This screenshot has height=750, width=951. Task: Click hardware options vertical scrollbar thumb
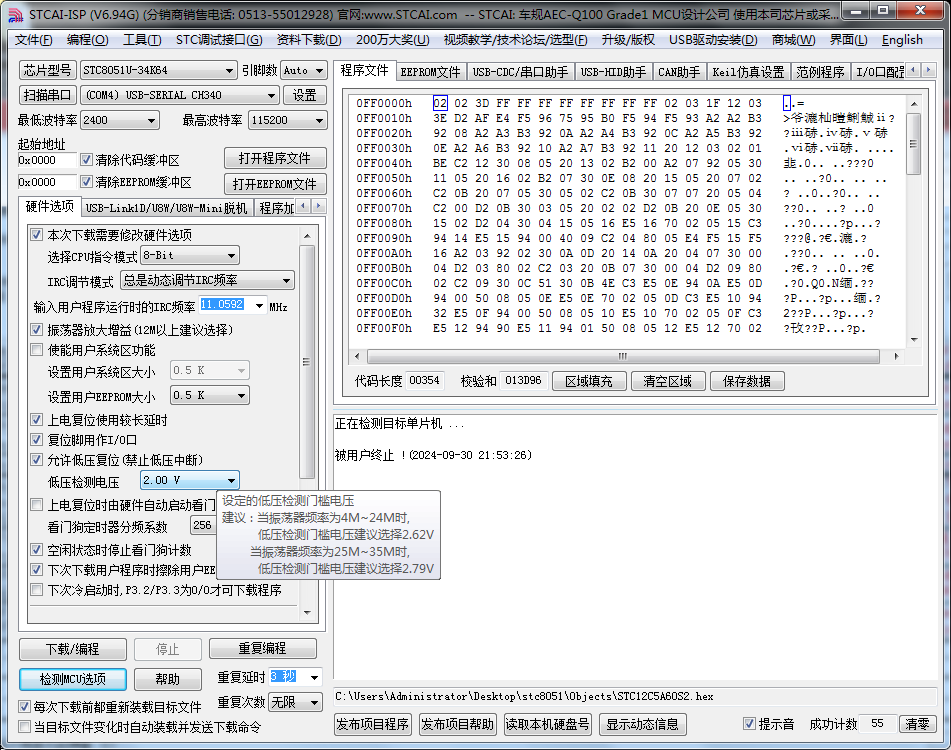coord(307,362)
